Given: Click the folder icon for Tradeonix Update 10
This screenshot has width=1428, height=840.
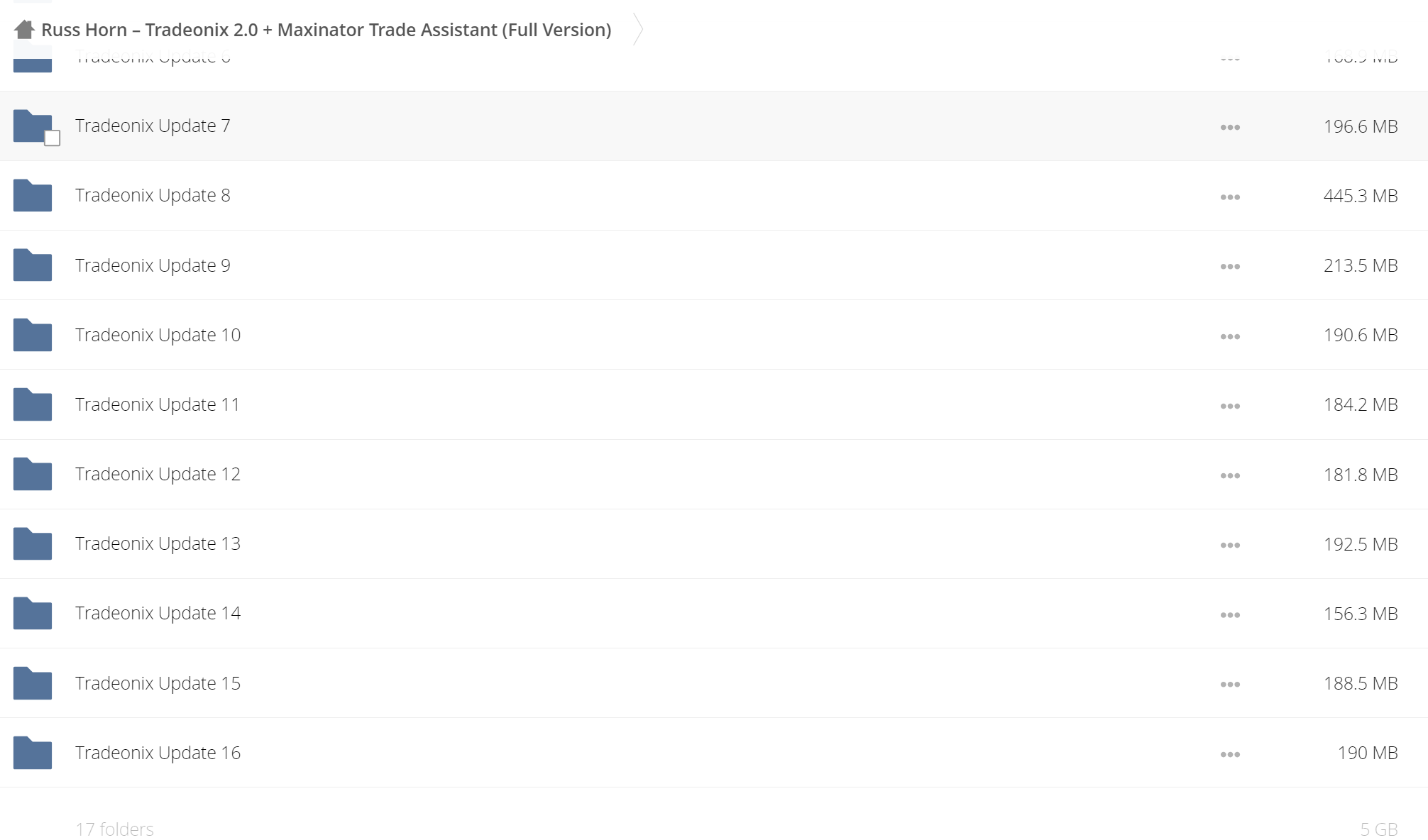Looking at the screenshot, I should point(33,335).
